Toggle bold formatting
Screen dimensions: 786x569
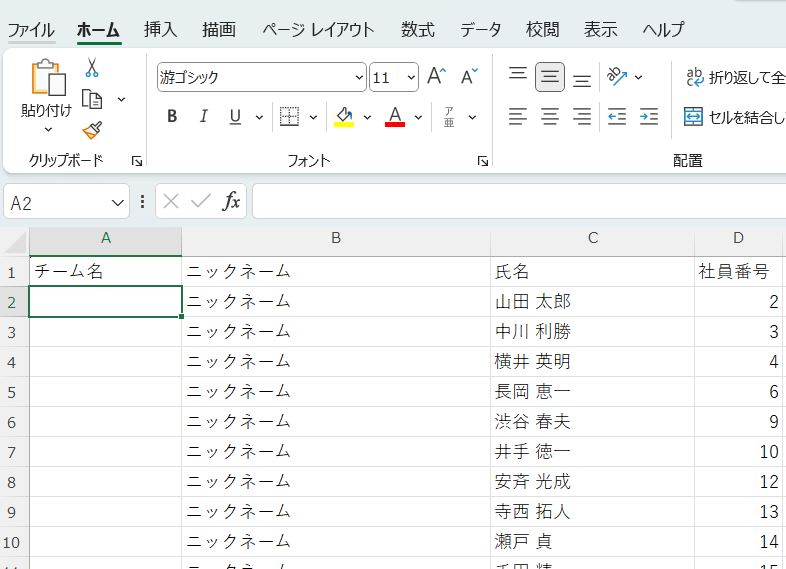pos(172,117)
